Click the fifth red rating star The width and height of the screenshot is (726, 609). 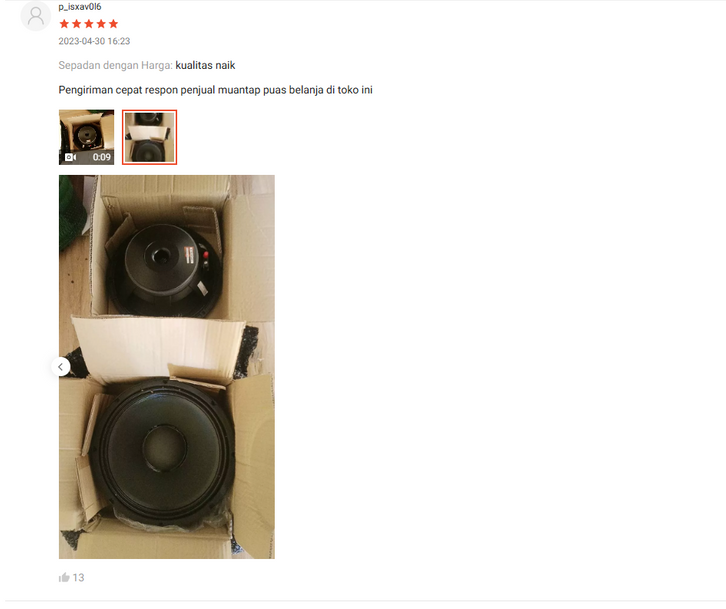pos(113,24)
